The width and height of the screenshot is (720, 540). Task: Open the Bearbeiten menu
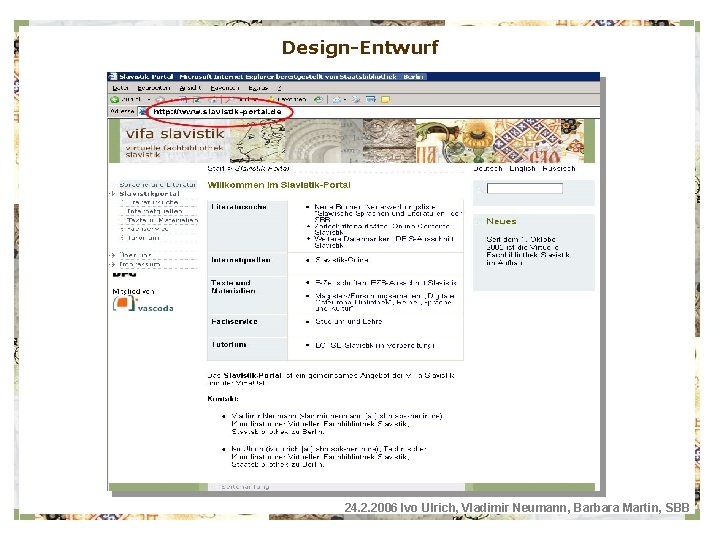pos(154,88)
